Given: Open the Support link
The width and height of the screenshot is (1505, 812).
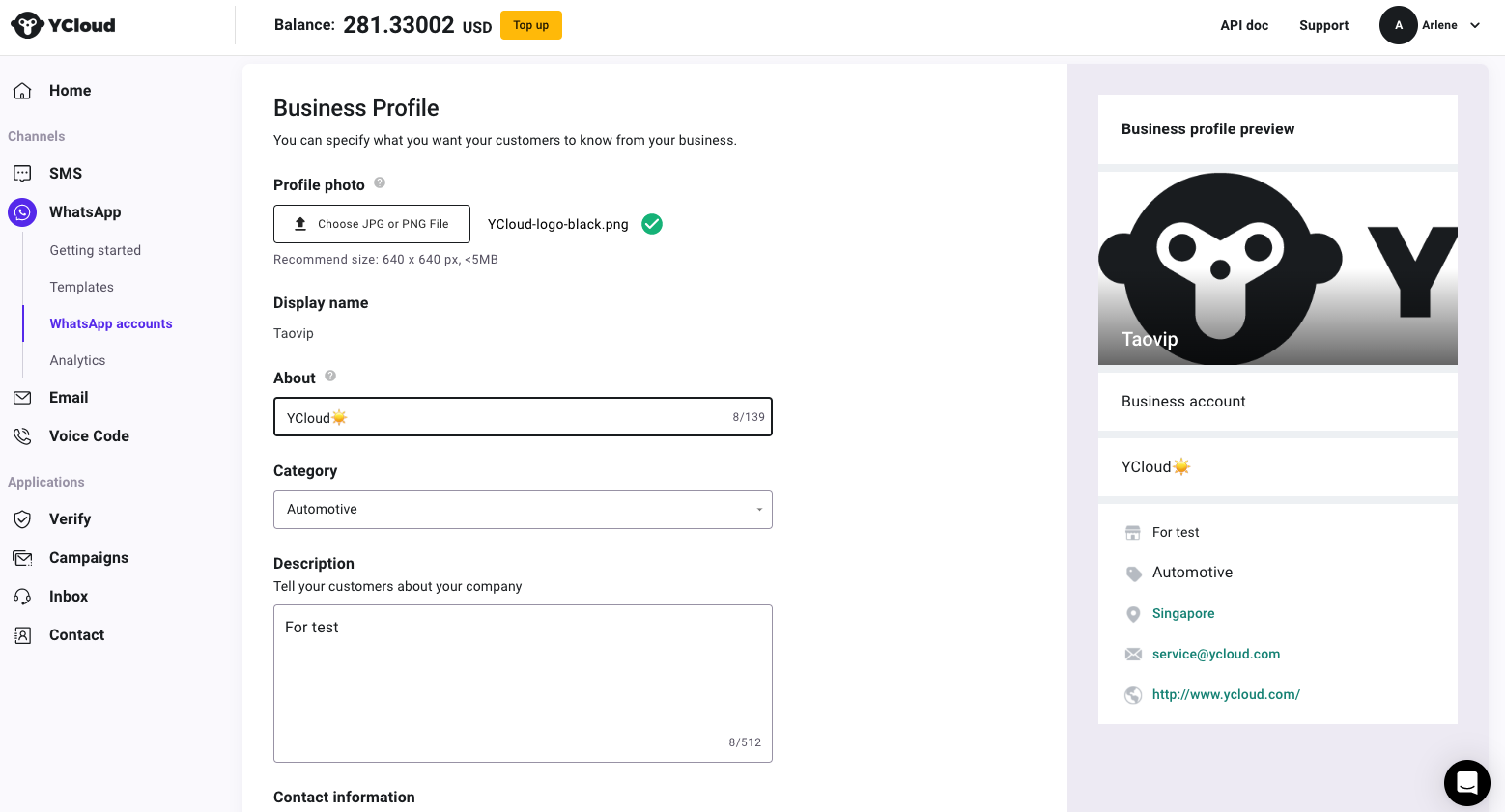Looking at the screenshot, I should (1323, 25).
